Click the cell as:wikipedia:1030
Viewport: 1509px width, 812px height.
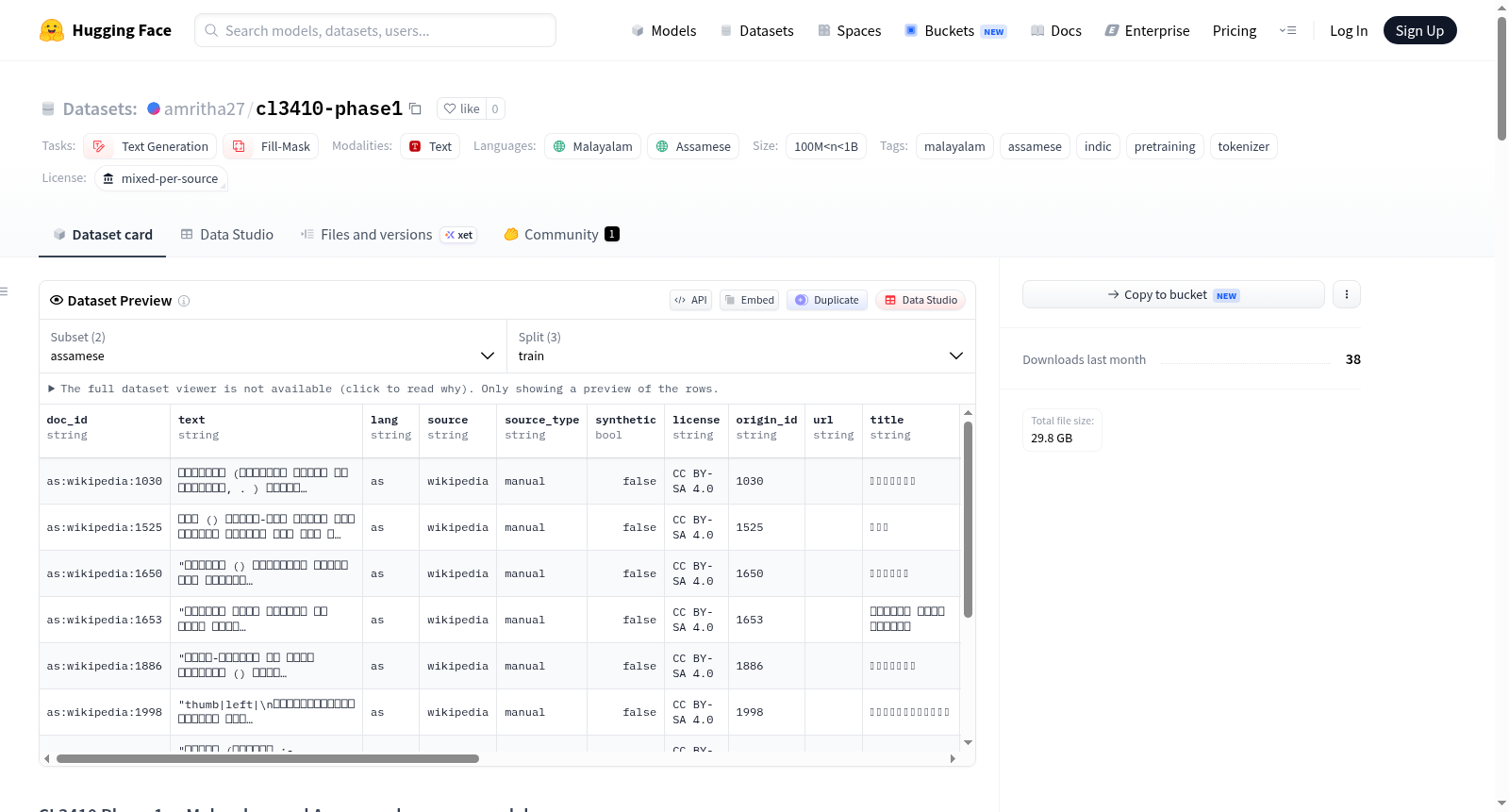(x=105, y=481)
